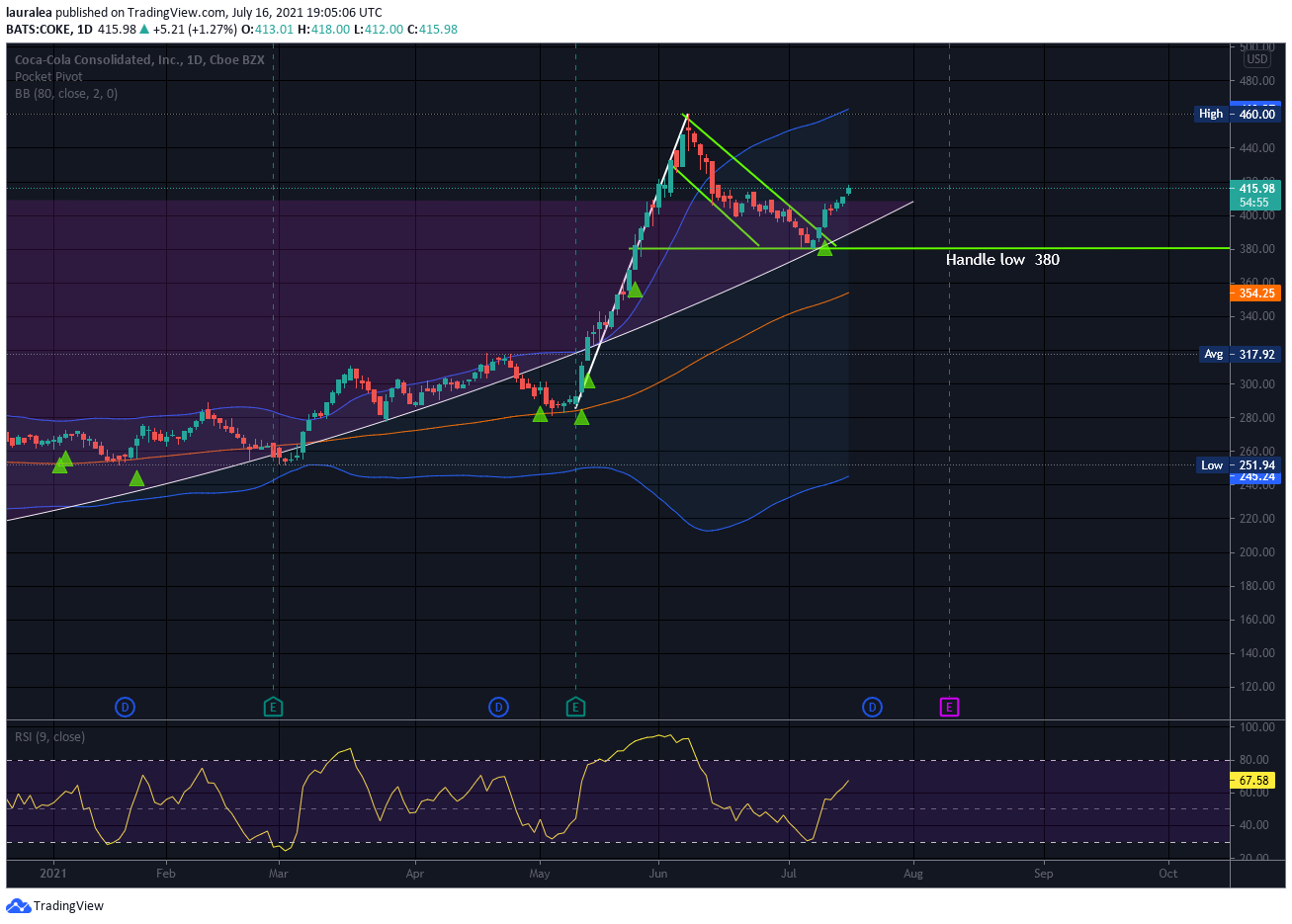Click the Coca-Cola Consolidated chart title
The width and height of the screenshot is (1292, 924).
coord(139,60)
